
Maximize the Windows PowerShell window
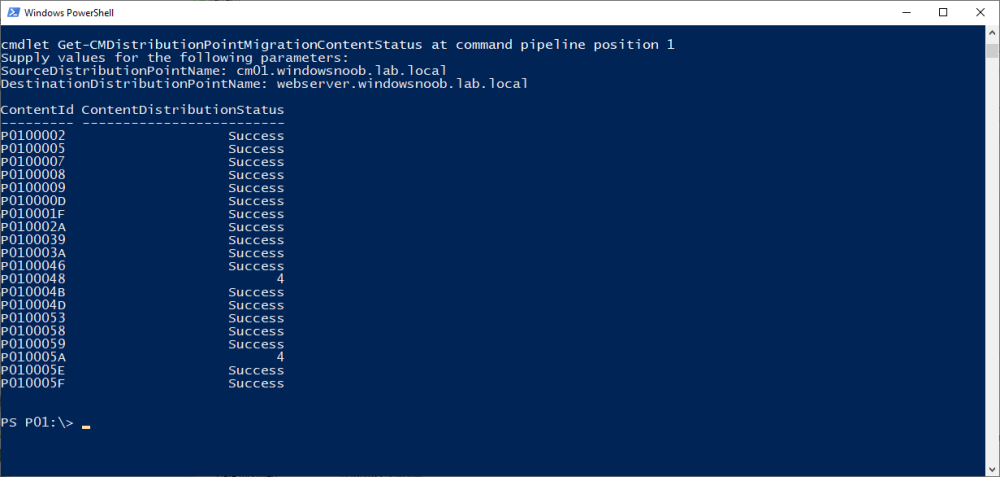(943, 12)
